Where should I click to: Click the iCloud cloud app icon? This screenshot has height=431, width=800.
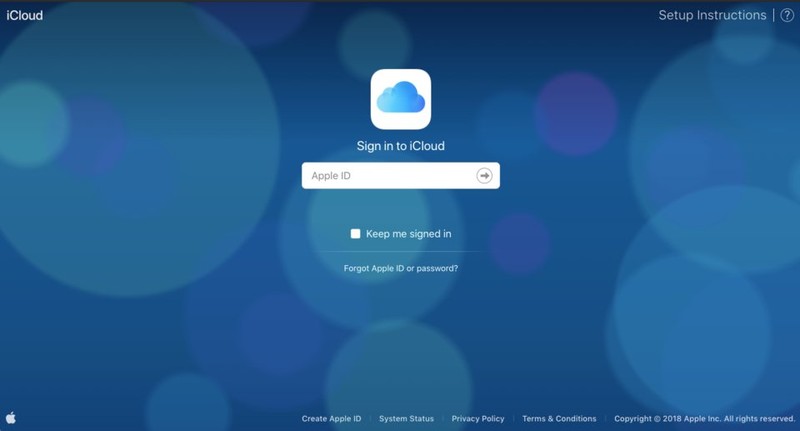401,99
